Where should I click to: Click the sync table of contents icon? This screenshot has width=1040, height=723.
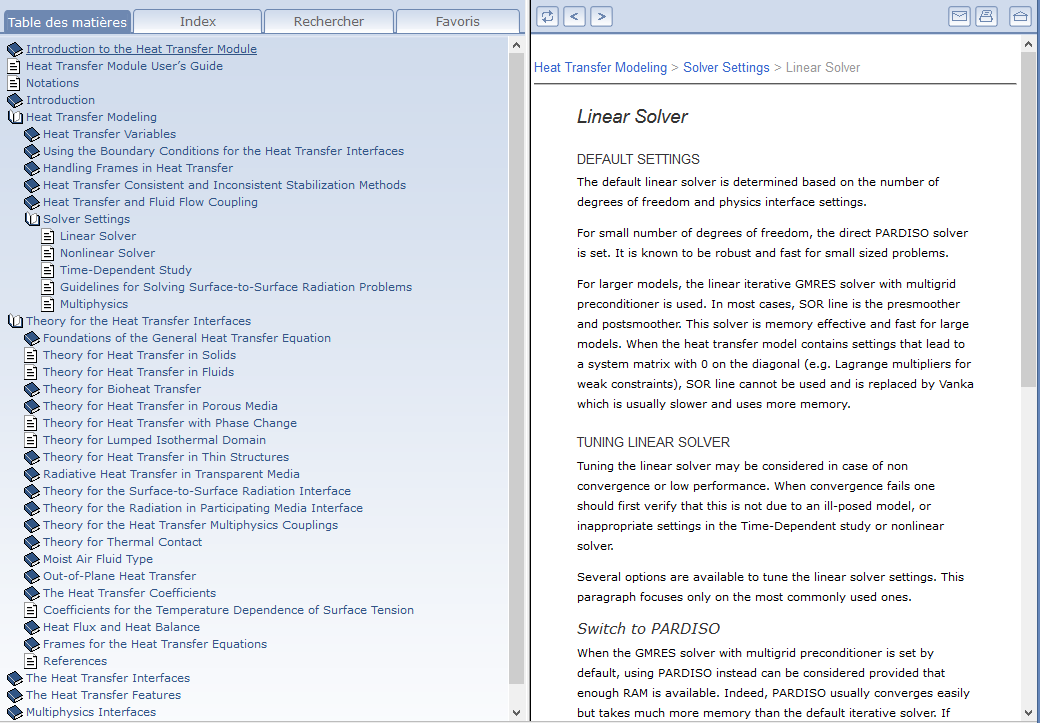pyautogui.click(x=548, y=16)
